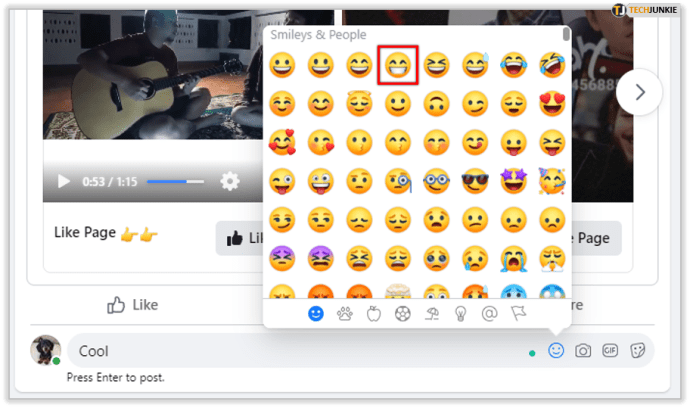Open the sticker picker icon
The width and height of the screenshot is (690, 408).
pyautogui.click(x=637, y=350)
